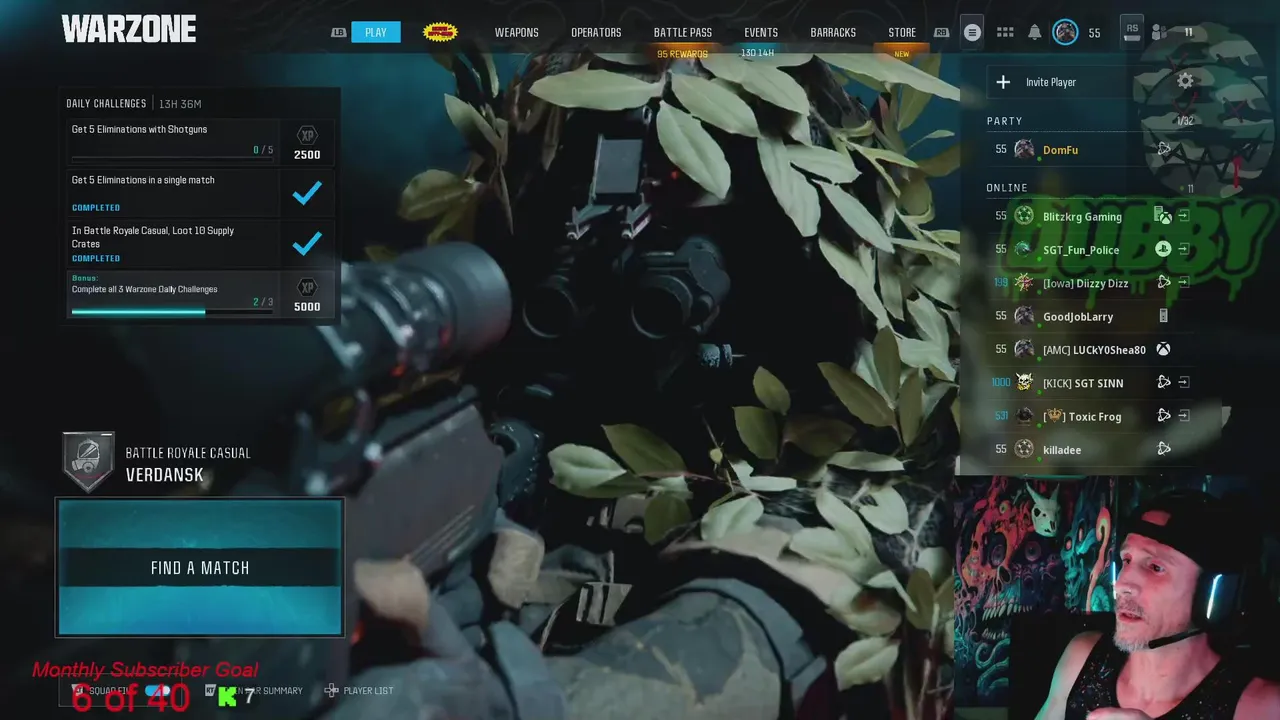Click the Xbox platform icon for Blitzkrg Gaming

[1163, 216]
